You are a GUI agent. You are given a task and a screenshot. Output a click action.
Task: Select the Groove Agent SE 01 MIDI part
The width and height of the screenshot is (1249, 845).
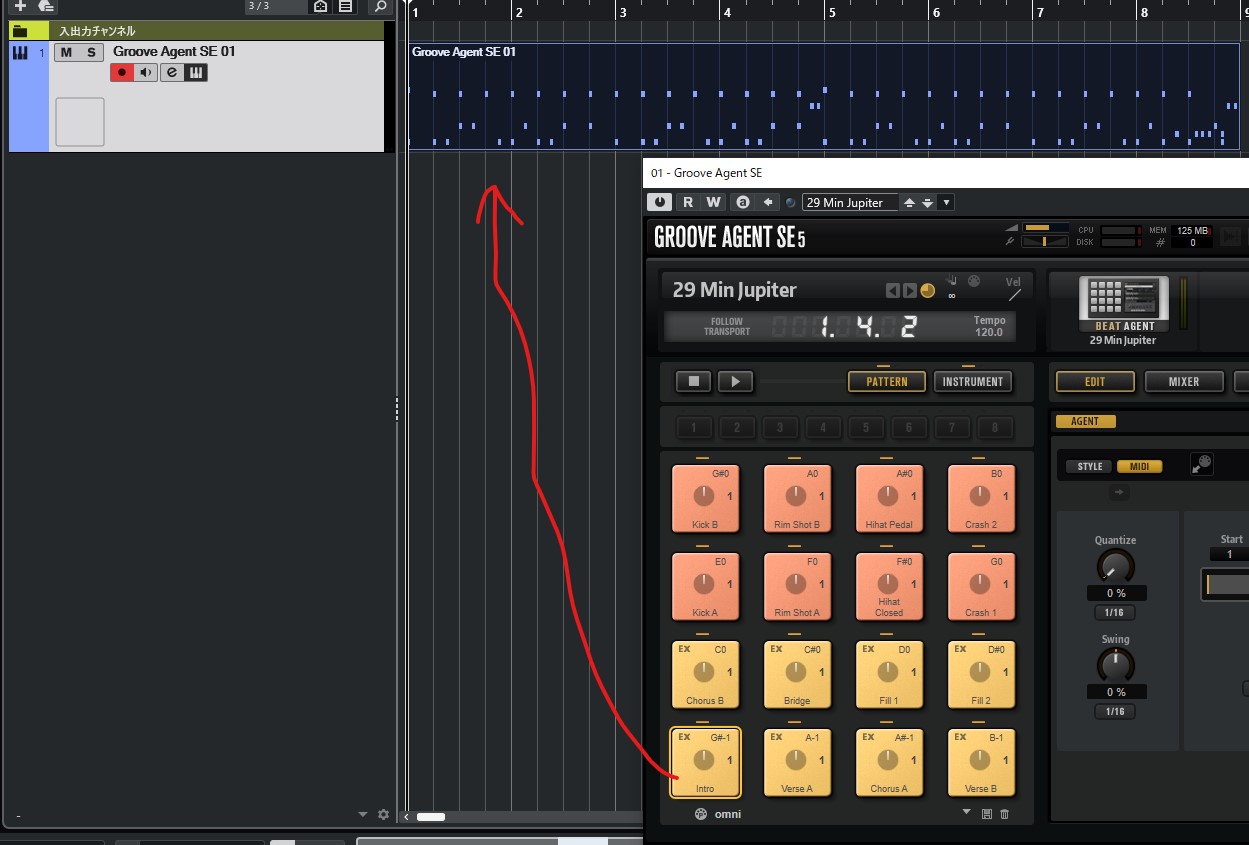pyautogui.click(x=824, y=96)
